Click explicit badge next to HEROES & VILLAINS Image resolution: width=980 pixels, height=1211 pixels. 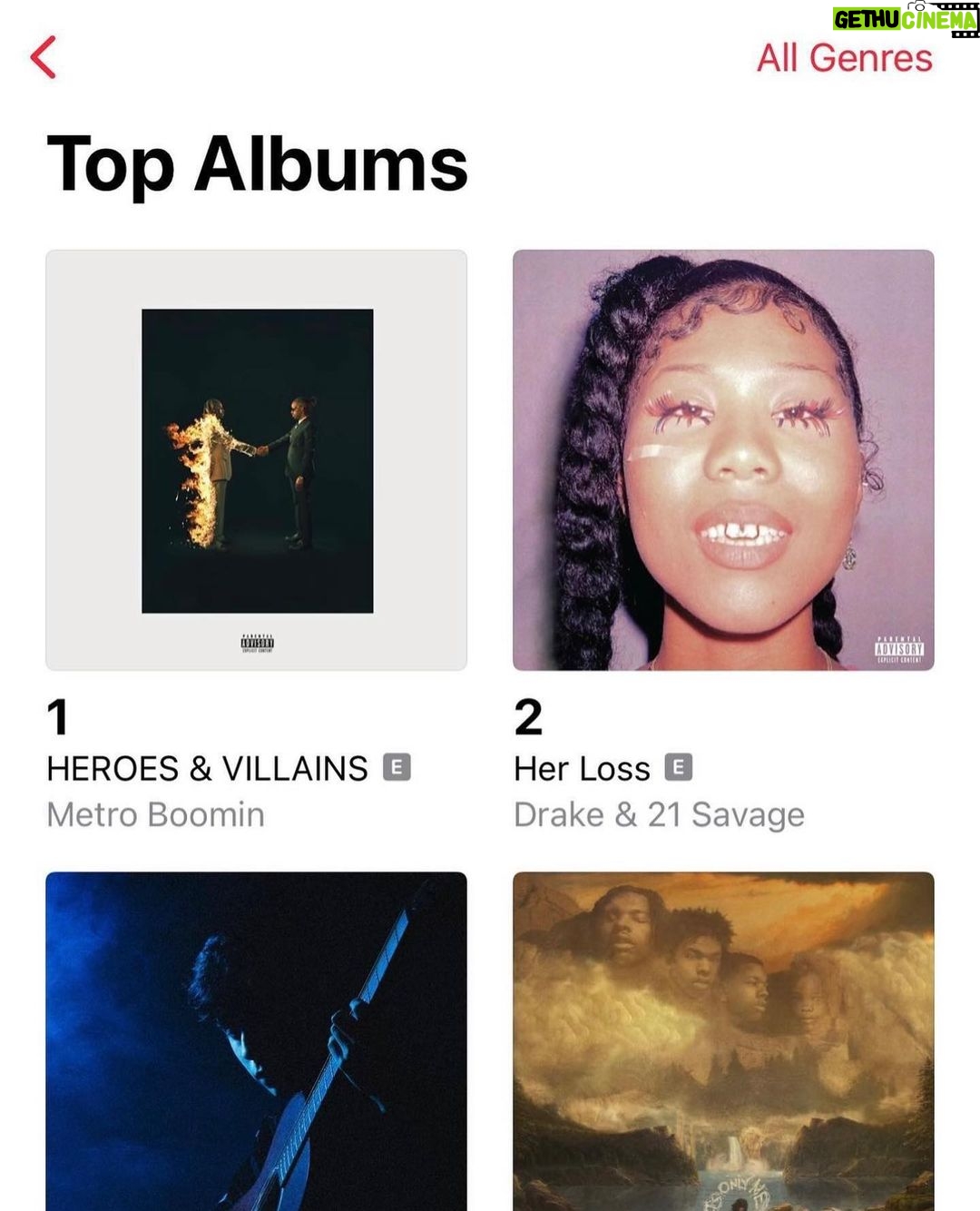tap(397, 768)
